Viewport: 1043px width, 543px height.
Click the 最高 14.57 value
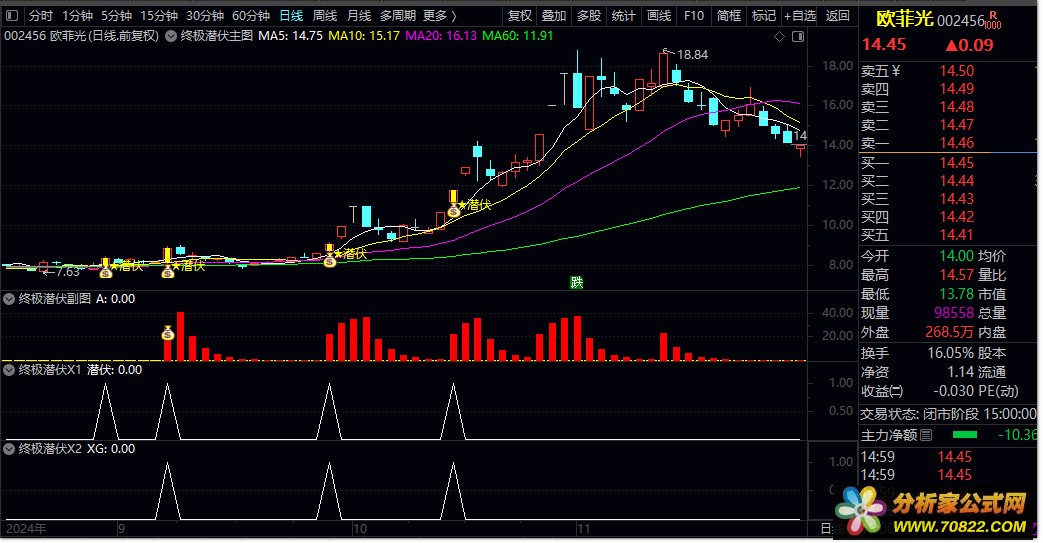[957, 275]
